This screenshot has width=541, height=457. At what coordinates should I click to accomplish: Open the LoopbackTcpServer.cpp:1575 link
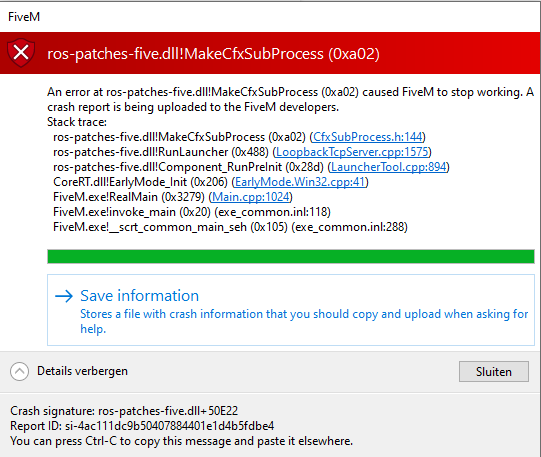tap(352, 152)
